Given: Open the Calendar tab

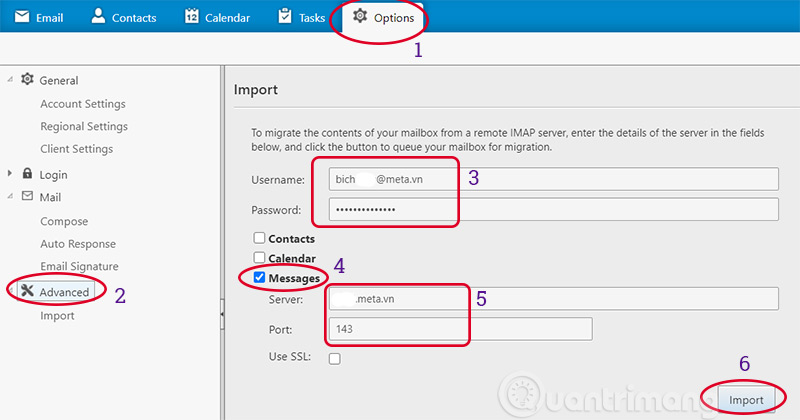Looking at the screenshot, I should (x=217, y=17).
